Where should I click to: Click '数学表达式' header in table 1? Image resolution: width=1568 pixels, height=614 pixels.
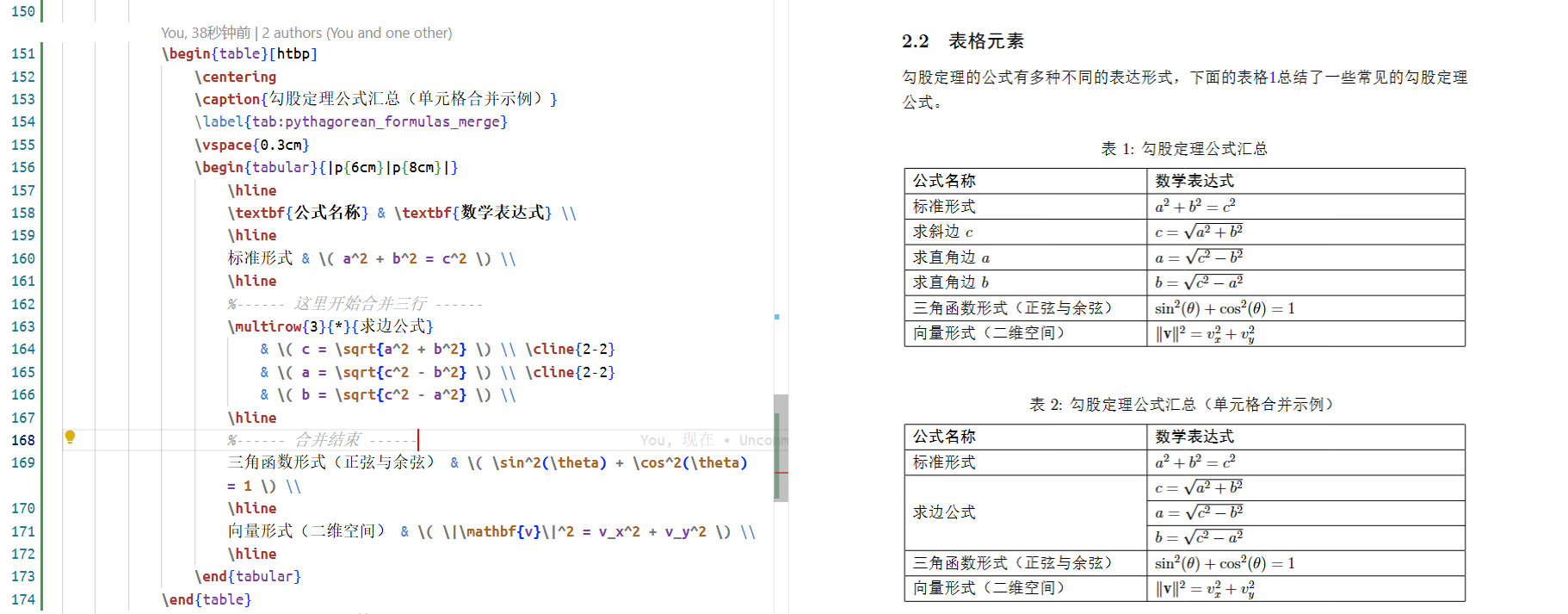click(x=1306, y=181)
